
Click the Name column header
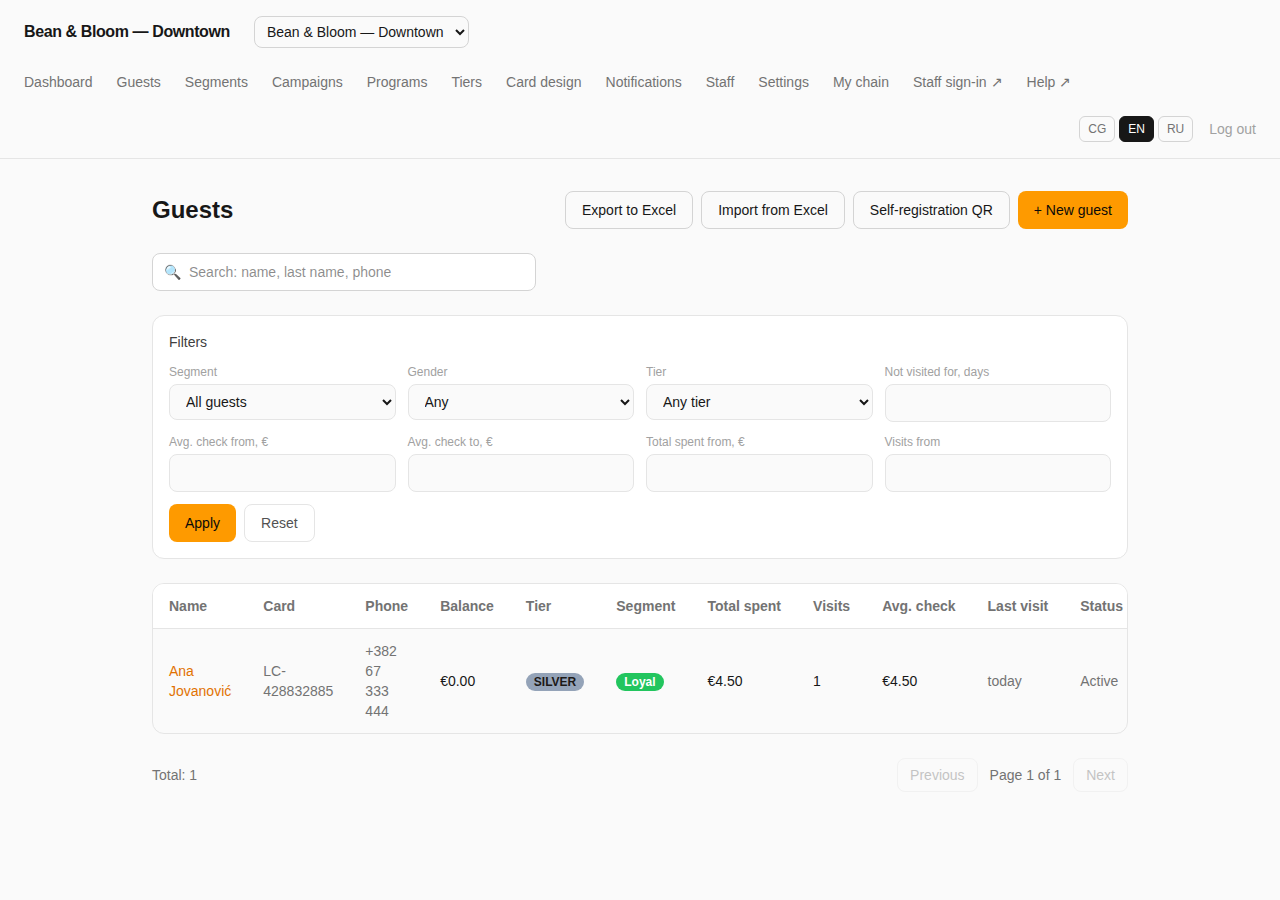(x=188, y=606)
